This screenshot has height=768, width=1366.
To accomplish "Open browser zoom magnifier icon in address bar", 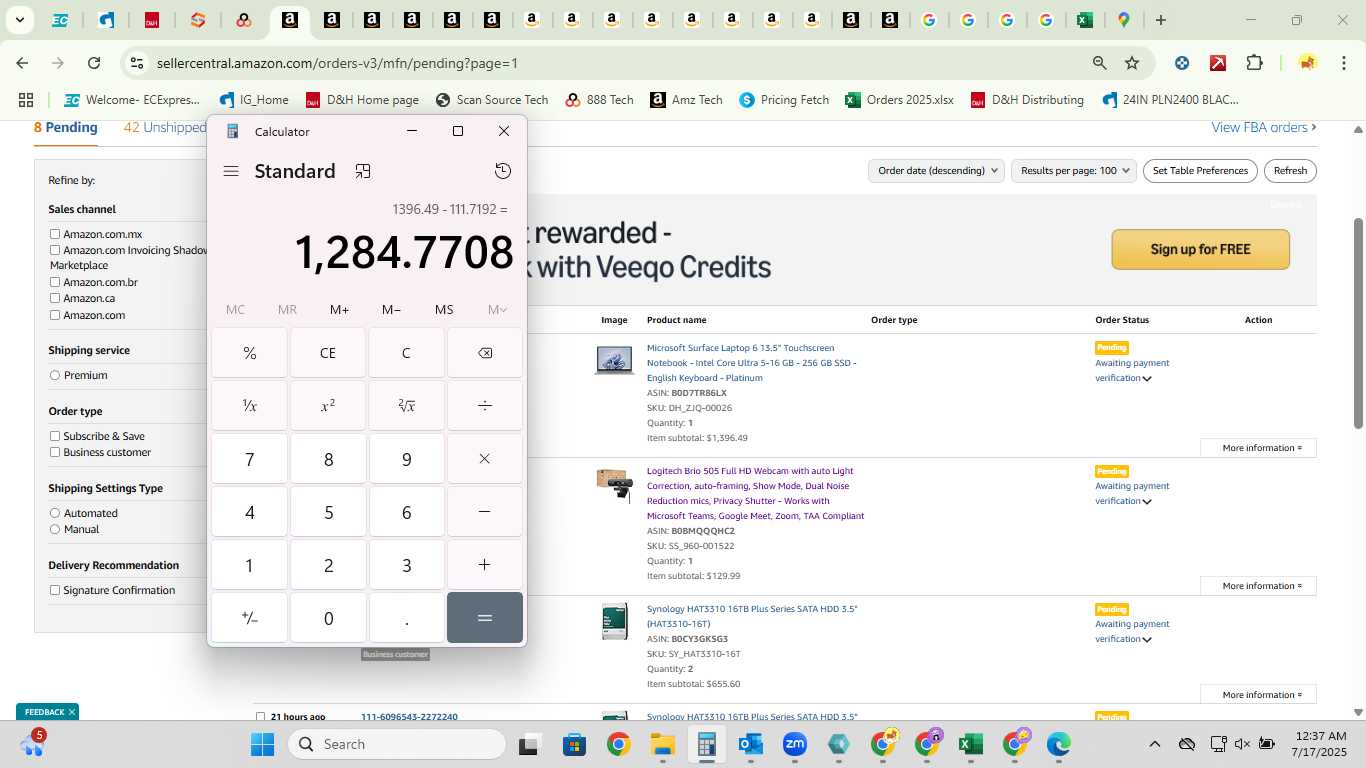I will 1100,63.
